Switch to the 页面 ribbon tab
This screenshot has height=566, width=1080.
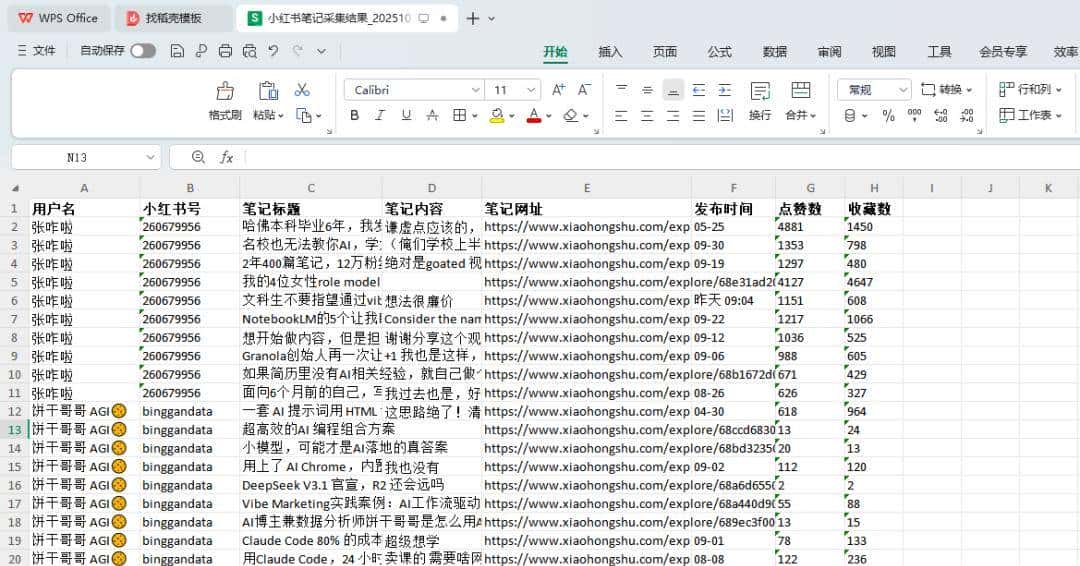(665, 52)
